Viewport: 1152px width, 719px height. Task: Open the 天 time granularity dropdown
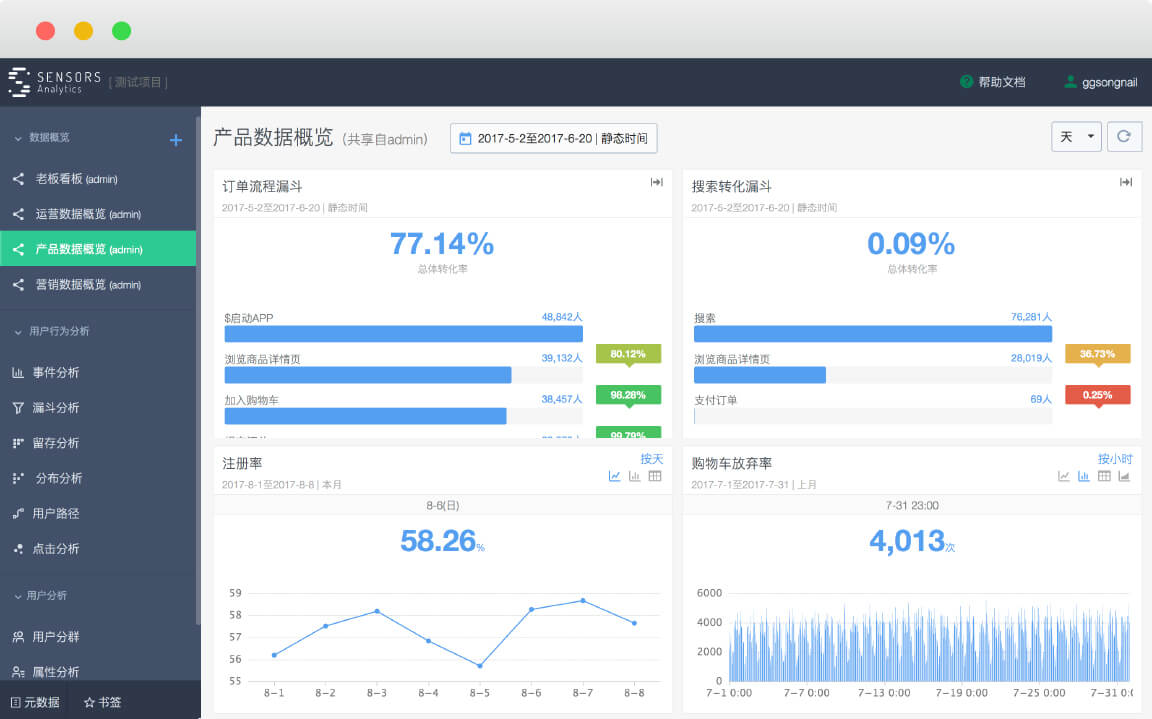coord(1076,137)
